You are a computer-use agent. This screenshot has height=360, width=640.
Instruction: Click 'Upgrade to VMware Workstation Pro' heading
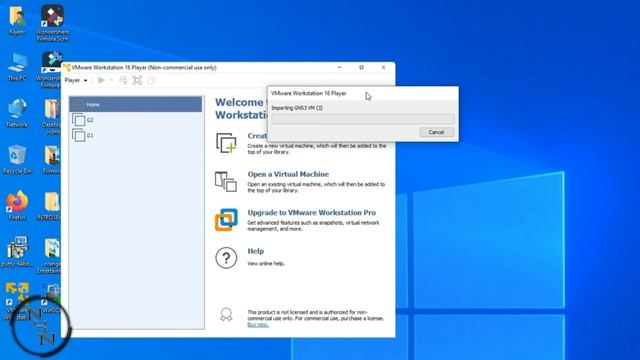pos(311,213)
